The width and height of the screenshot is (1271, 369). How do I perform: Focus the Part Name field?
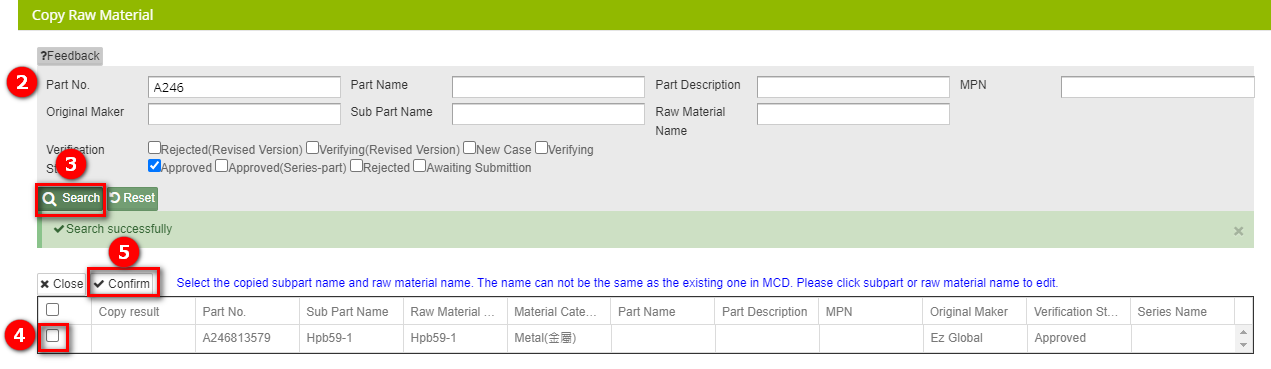pos(548,87)
